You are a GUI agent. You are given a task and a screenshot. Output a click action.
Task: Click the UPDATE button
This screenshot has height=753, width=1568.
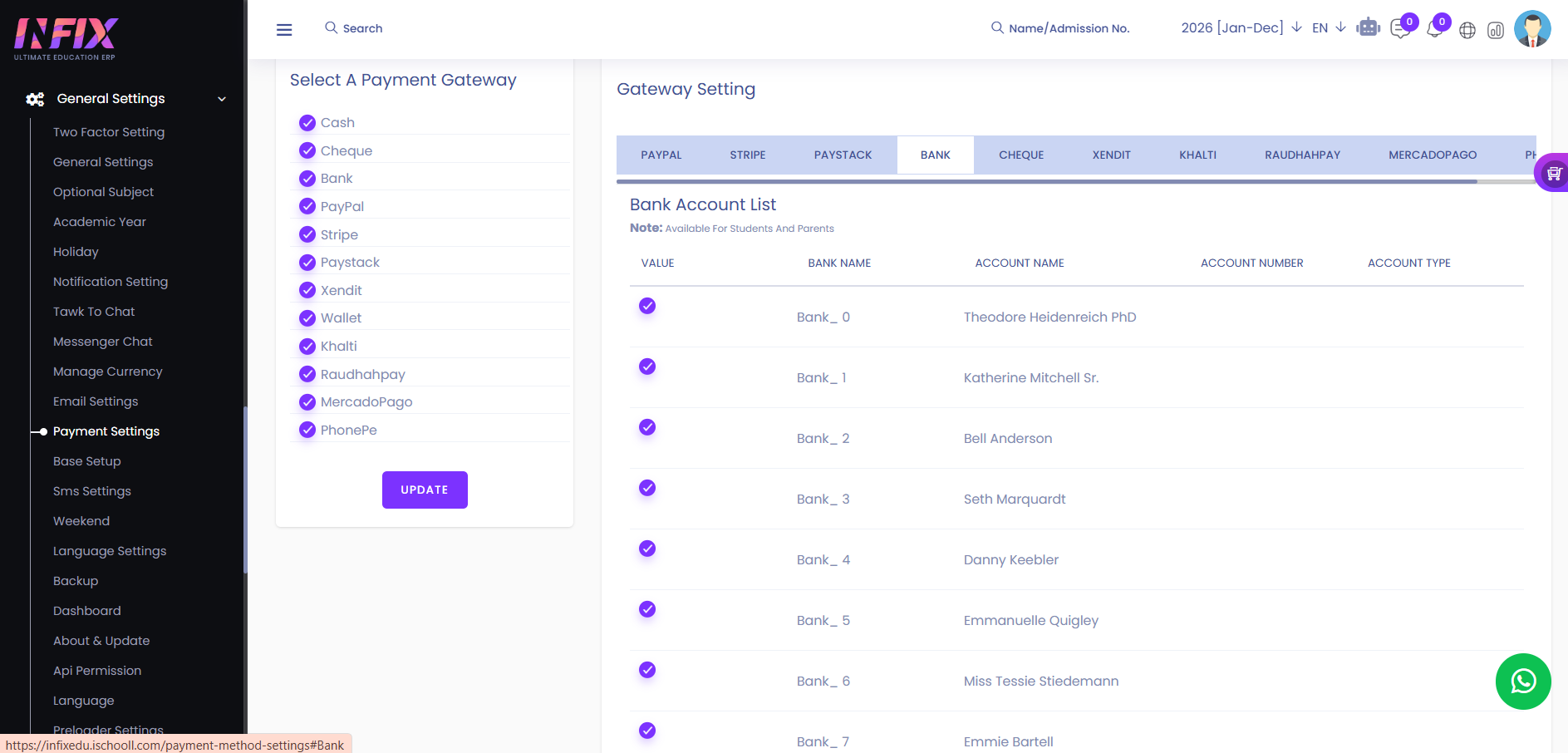tap(425, 490)
